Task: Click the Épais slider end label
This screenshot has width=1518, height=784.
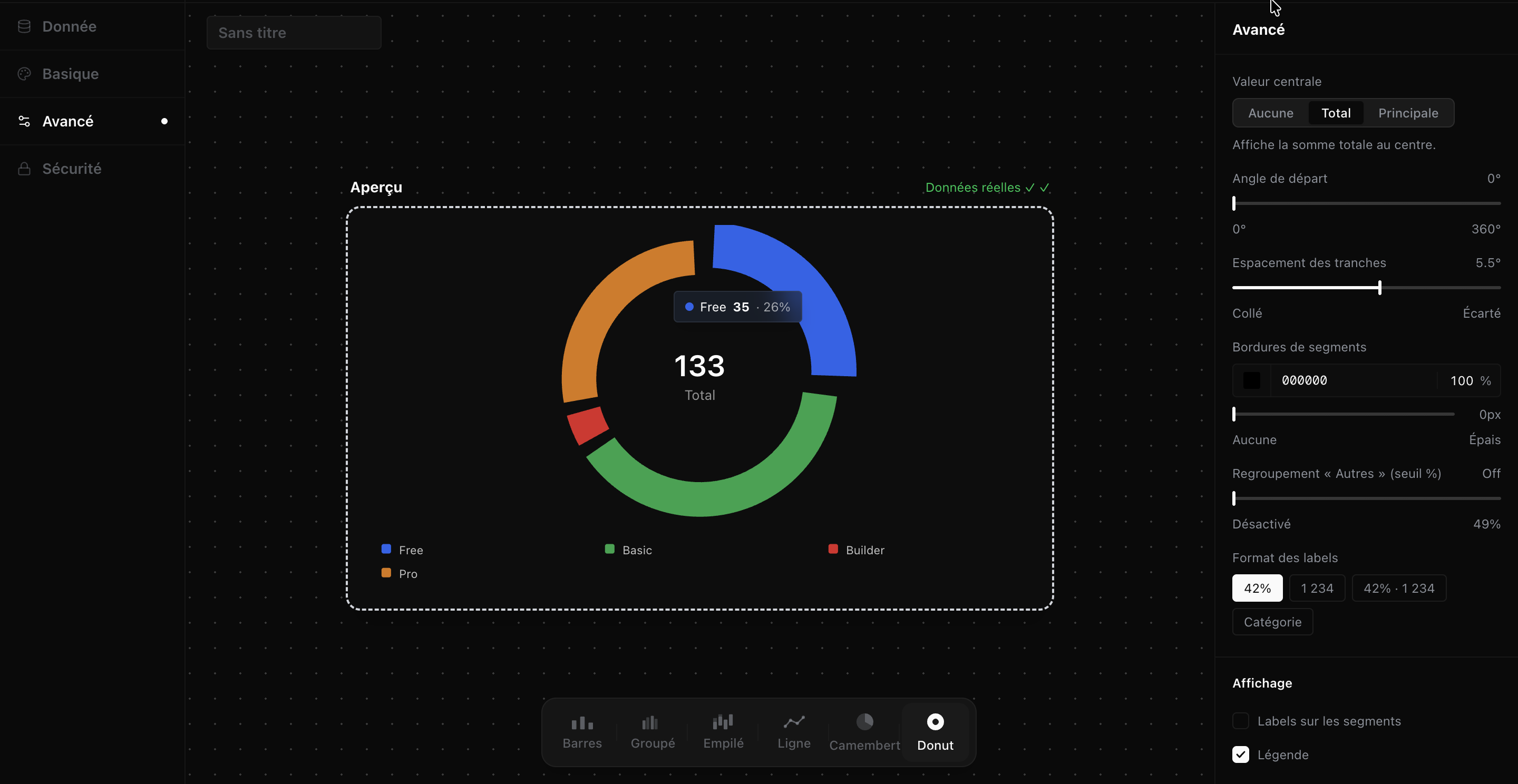Action: tap(1484, 439)
